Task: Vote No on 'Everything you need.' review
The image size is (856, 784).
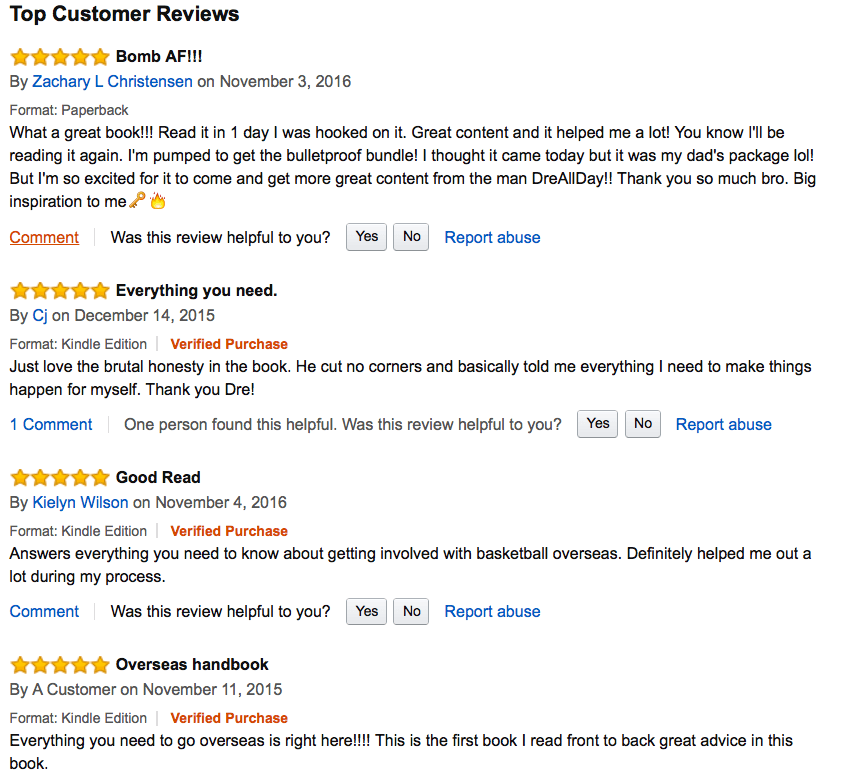Action: coord(643,424)
